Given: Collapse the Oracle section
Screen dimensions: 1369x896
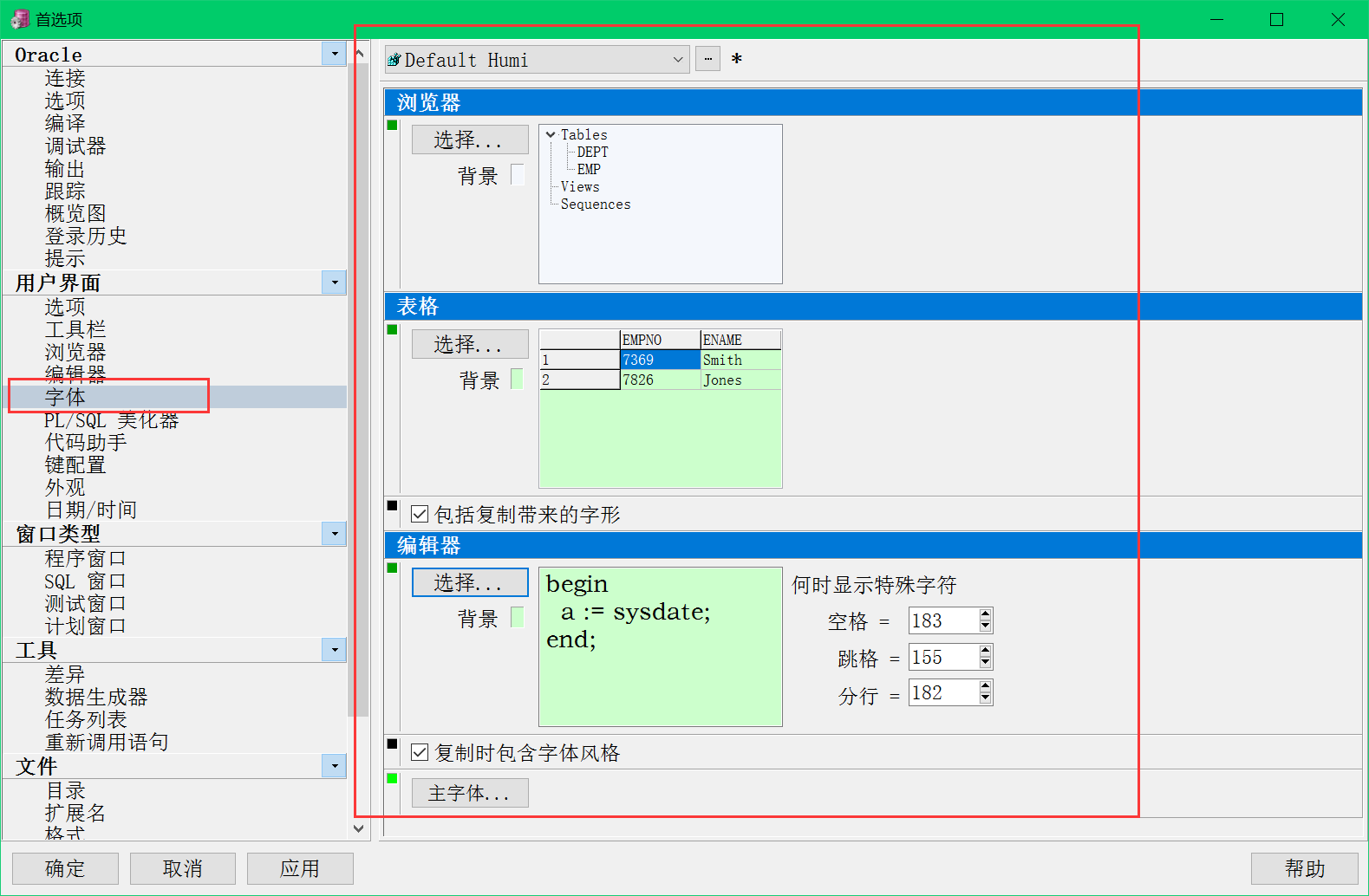Looking at the screenshot, I should coord(334,54).
